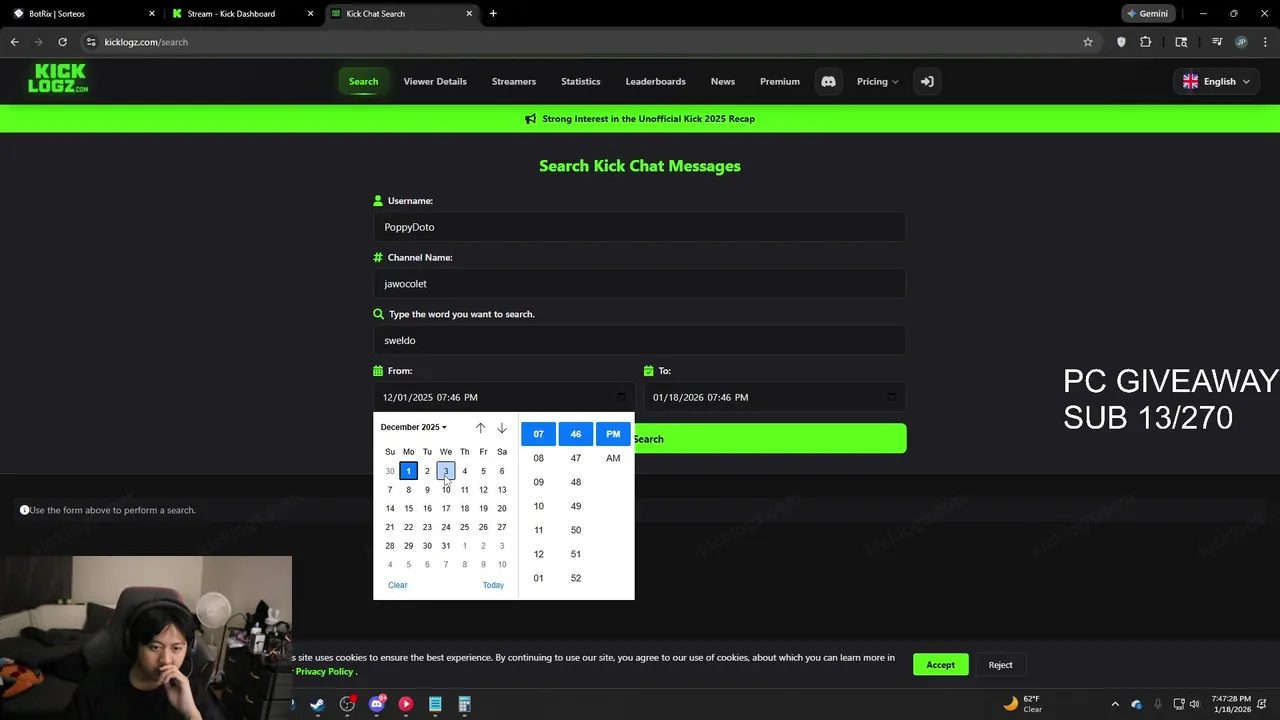
Task: Click the site info icon beside the URL
Action: 91,42
